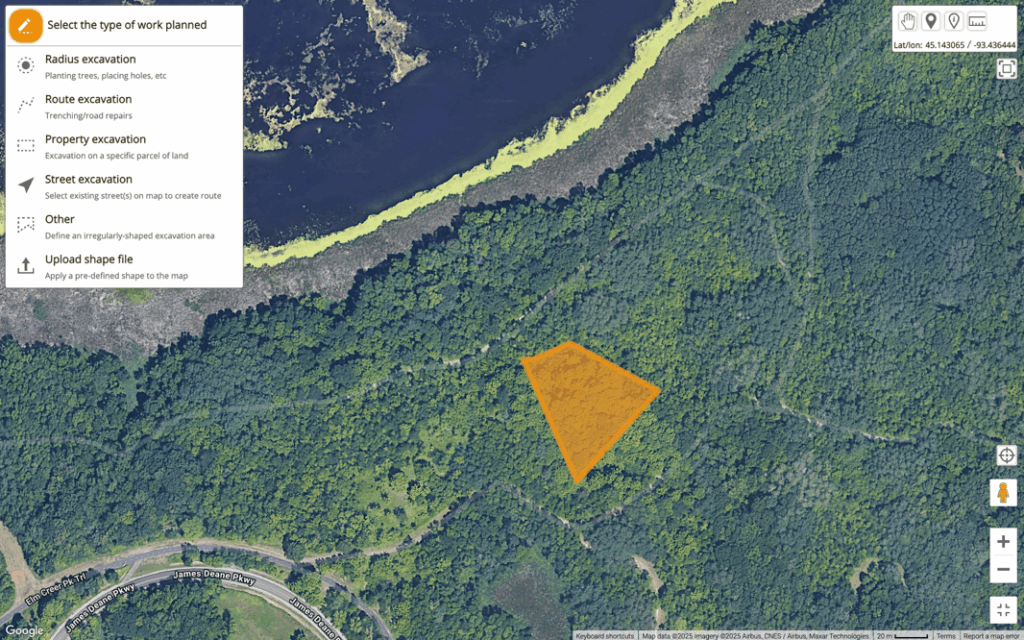Image resolution: width=1024 pixels, height=640 pixels.
Task: Select the solid location pin tool
Action: tap(931, 21)
